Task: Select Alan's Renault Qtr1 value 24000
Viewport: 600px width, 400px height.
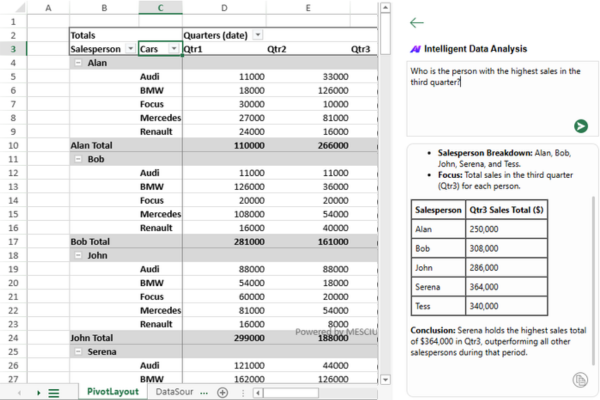Action: [x=224, y=132]
